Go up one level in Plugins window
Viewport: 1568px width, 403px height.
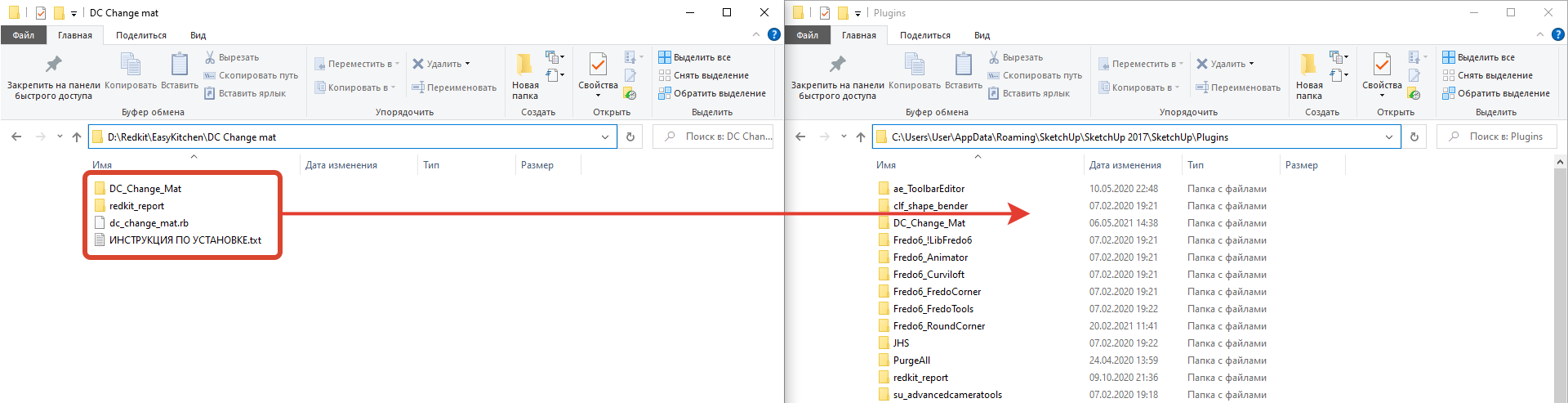click(x=860, y=137)
